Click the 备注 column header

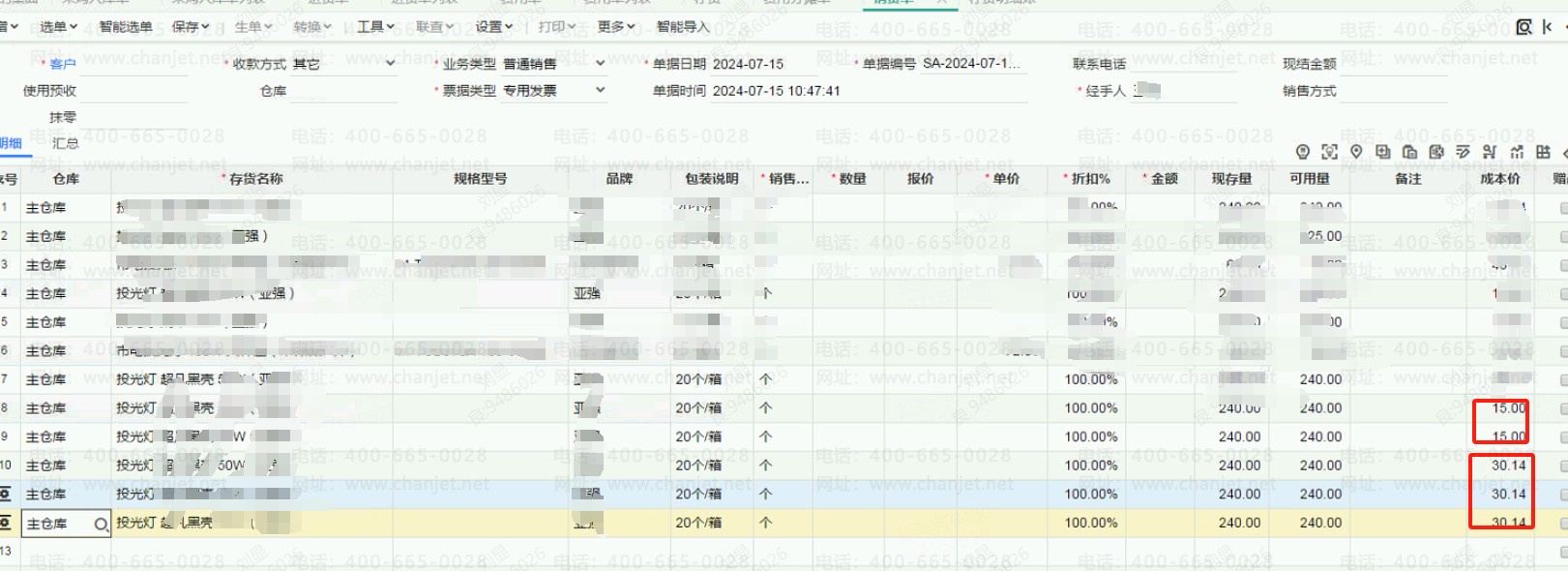(1408, 179)
